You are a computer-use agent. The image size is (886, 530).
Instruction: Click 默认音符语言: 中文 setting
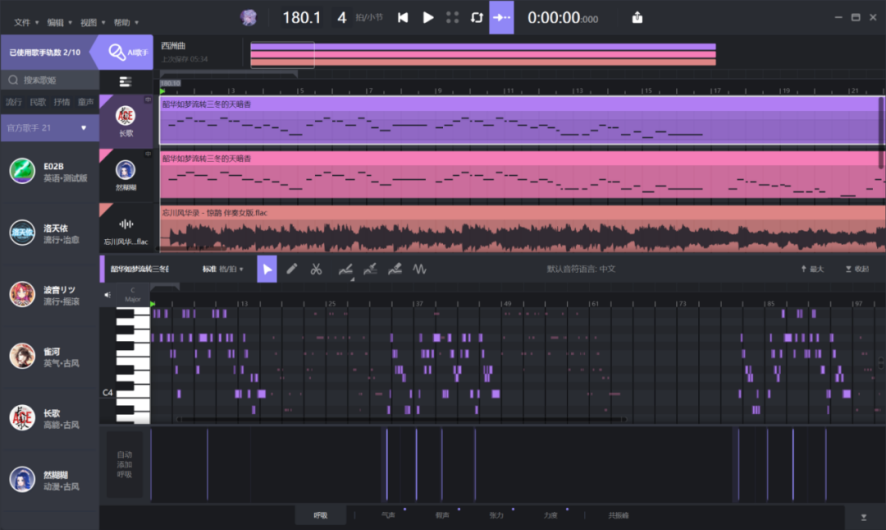(x=581, y=269)
